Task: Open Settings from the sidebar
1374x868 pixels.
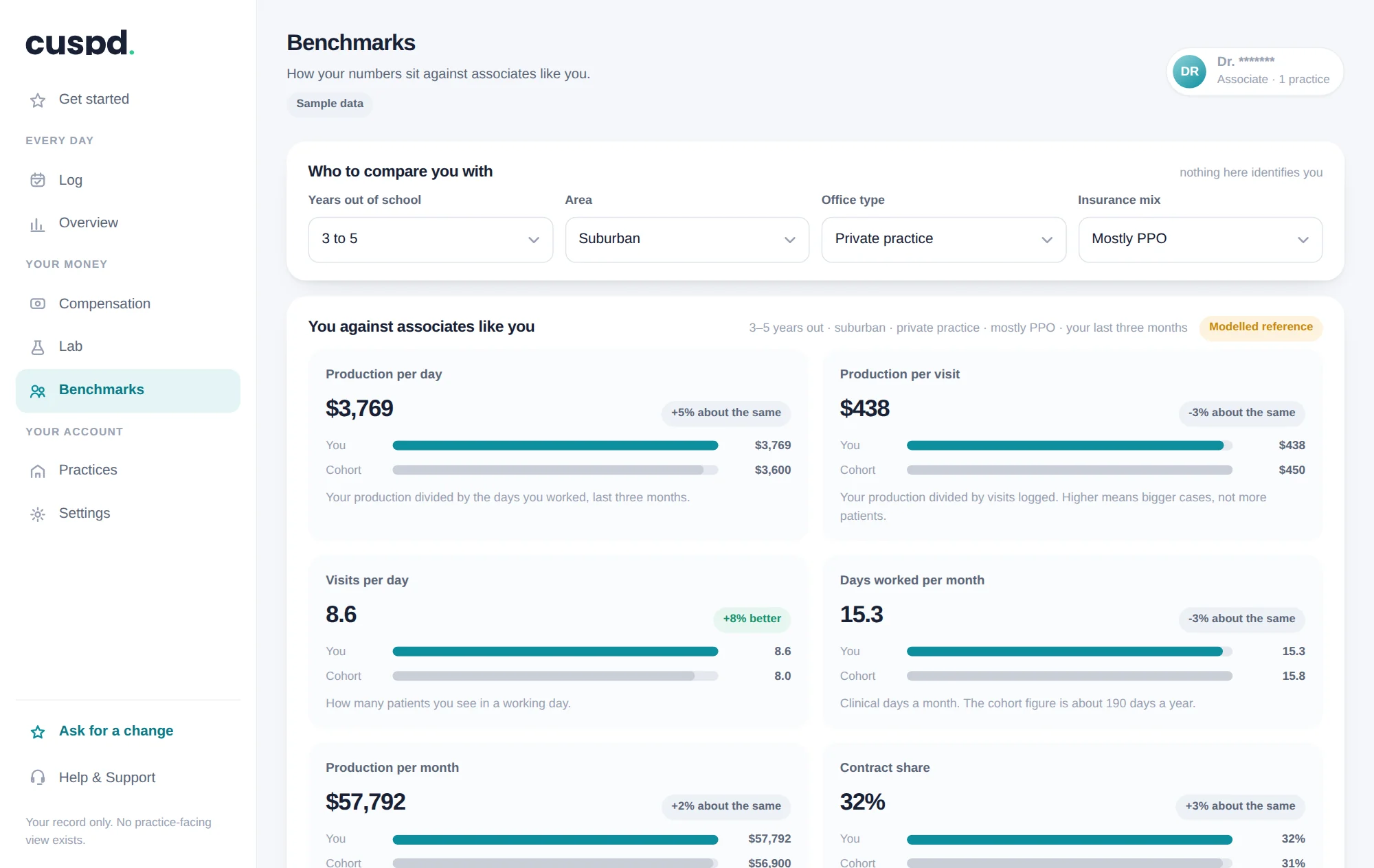Action: pyautogui.click(x=128, y=514)
